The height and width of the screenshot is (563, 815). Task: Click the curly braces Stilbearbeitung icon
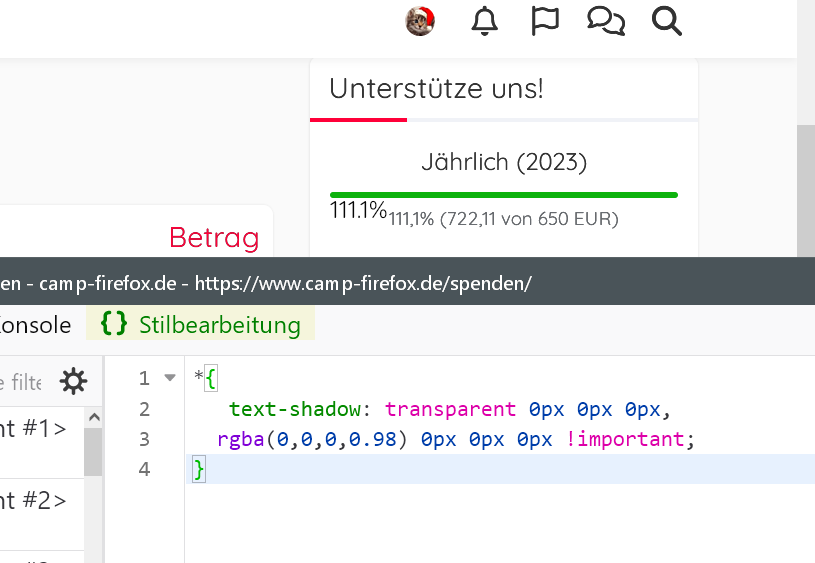114,324
